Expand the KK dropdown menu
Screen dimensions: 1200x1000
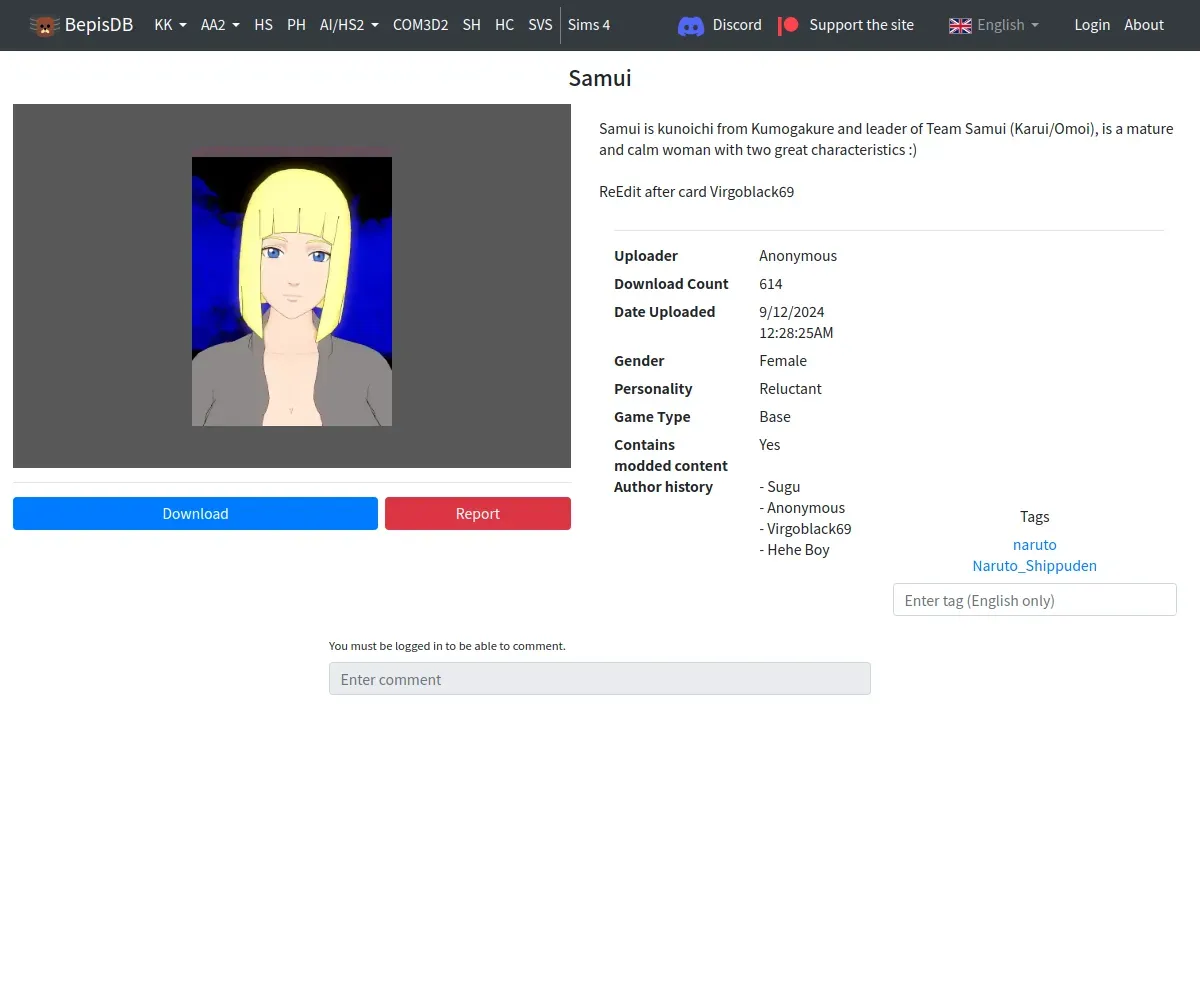pyautogui.click(x=170, y=25)
